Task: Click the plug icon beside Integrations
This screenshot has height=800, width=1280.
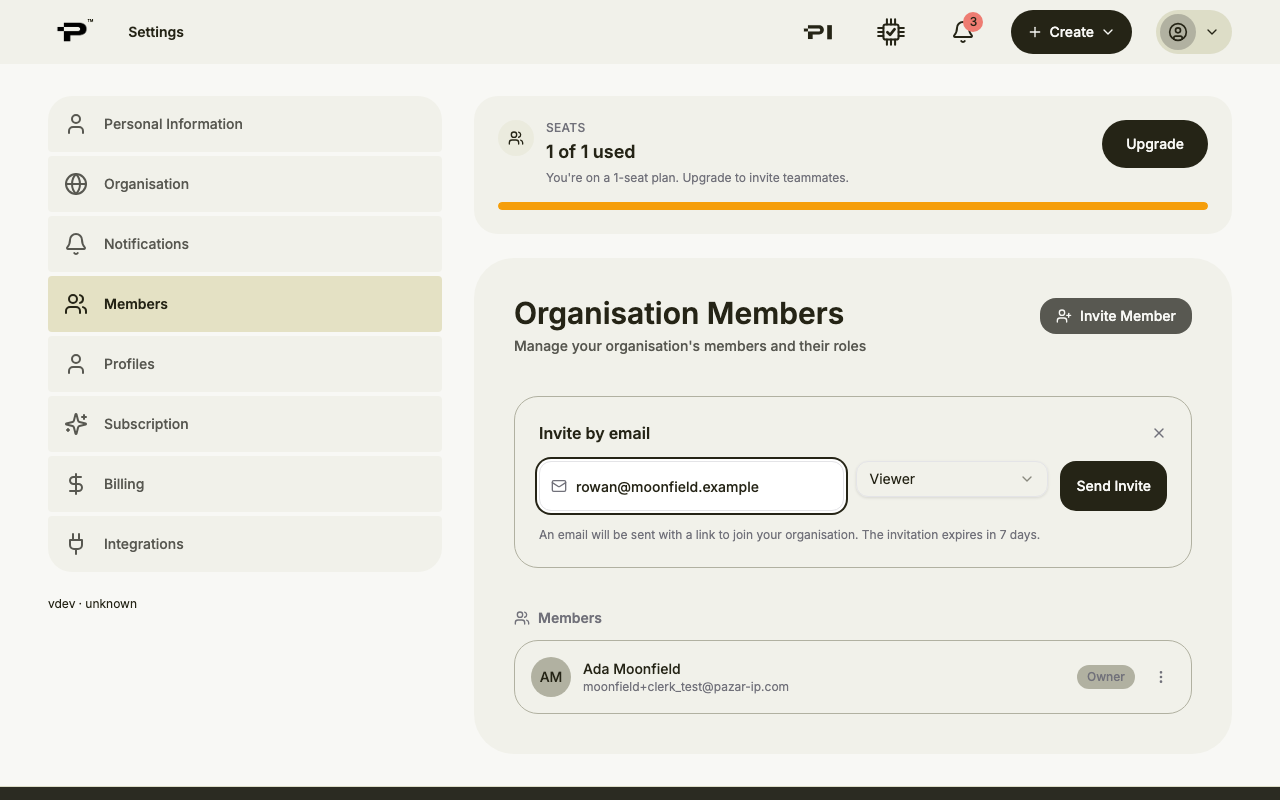Action: [x=76, y=544]
